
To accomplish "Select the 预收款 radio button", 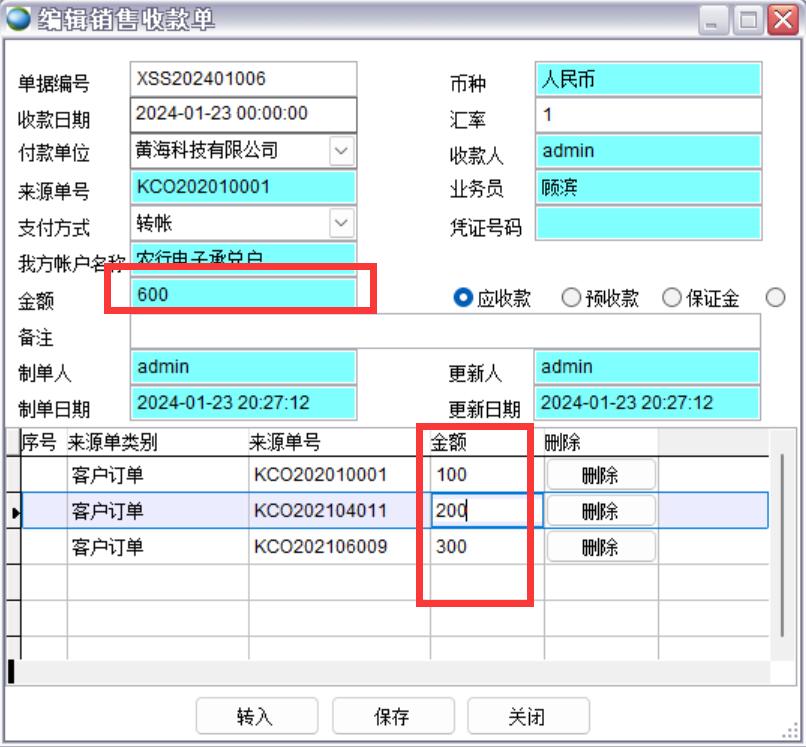I will pos(571,298).
